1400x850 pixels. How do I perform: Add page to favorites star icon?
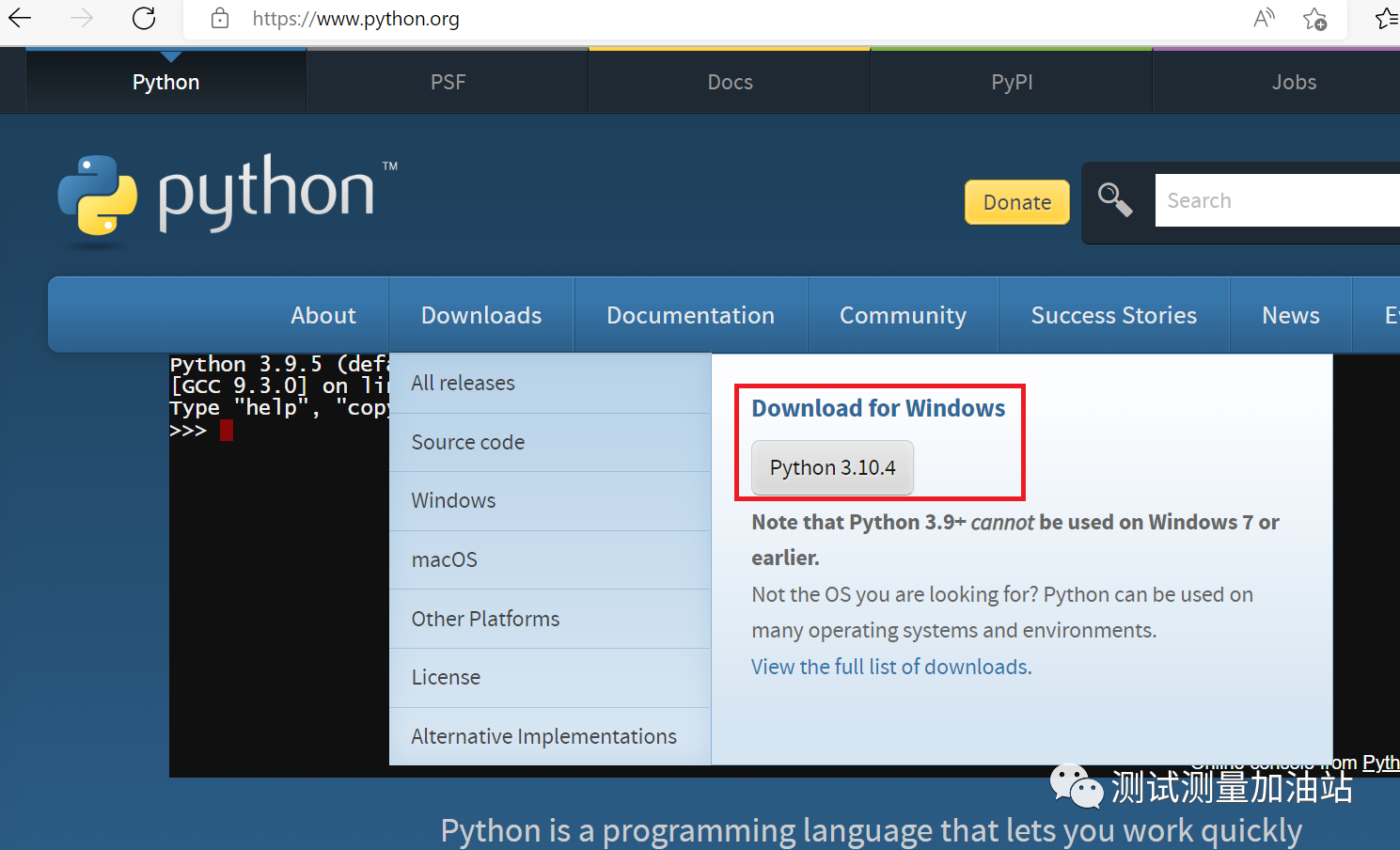click(x=1314, y=18)
